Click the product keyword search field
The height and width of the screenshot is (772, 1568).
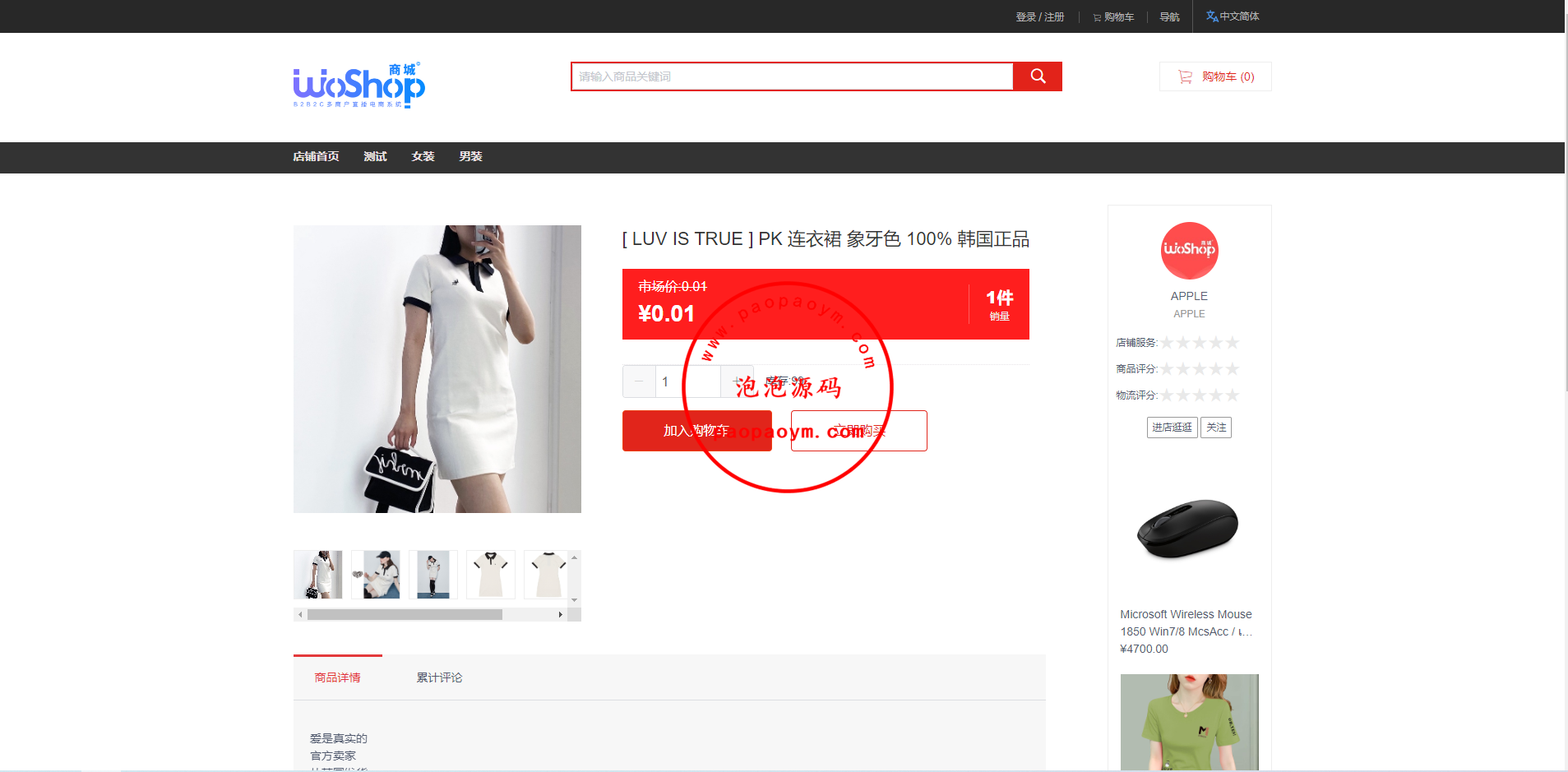(x=792, y=76)
